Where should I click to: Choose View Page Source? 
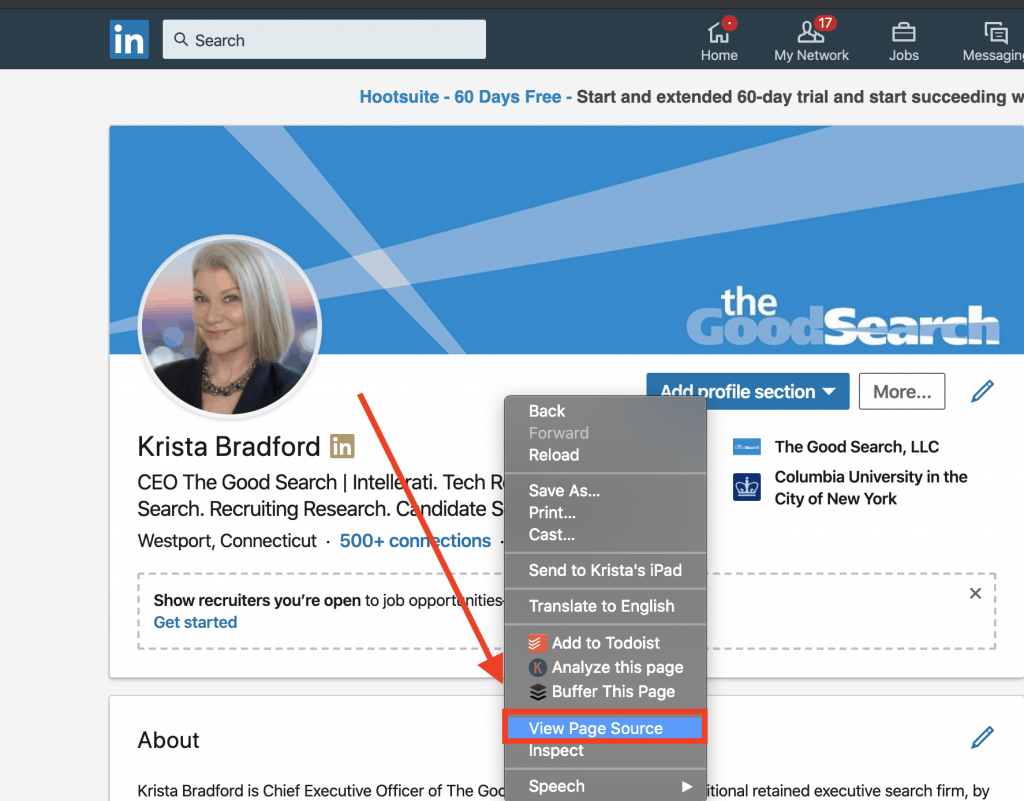point(605,728)
